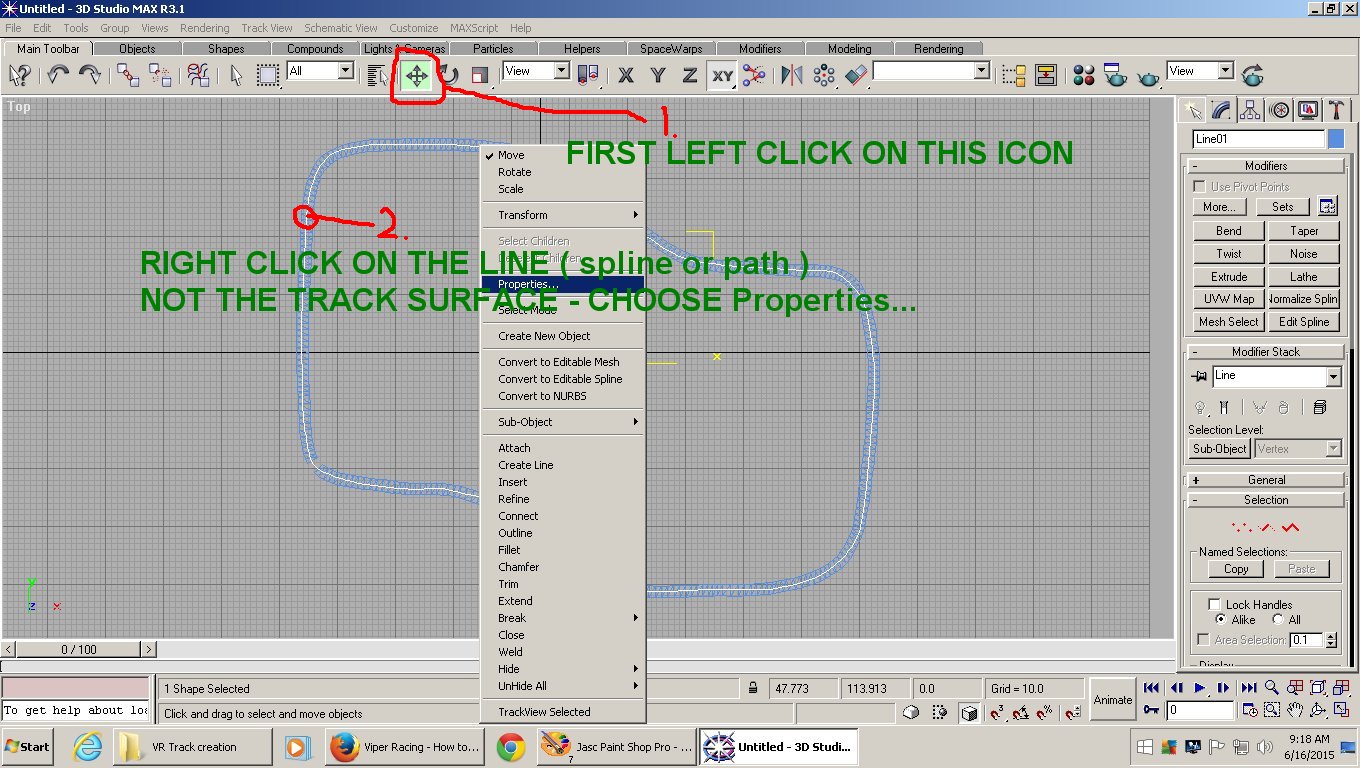Select the All radio button
The width and height of the screenshot is (1360, 768).
[1278, 620]
